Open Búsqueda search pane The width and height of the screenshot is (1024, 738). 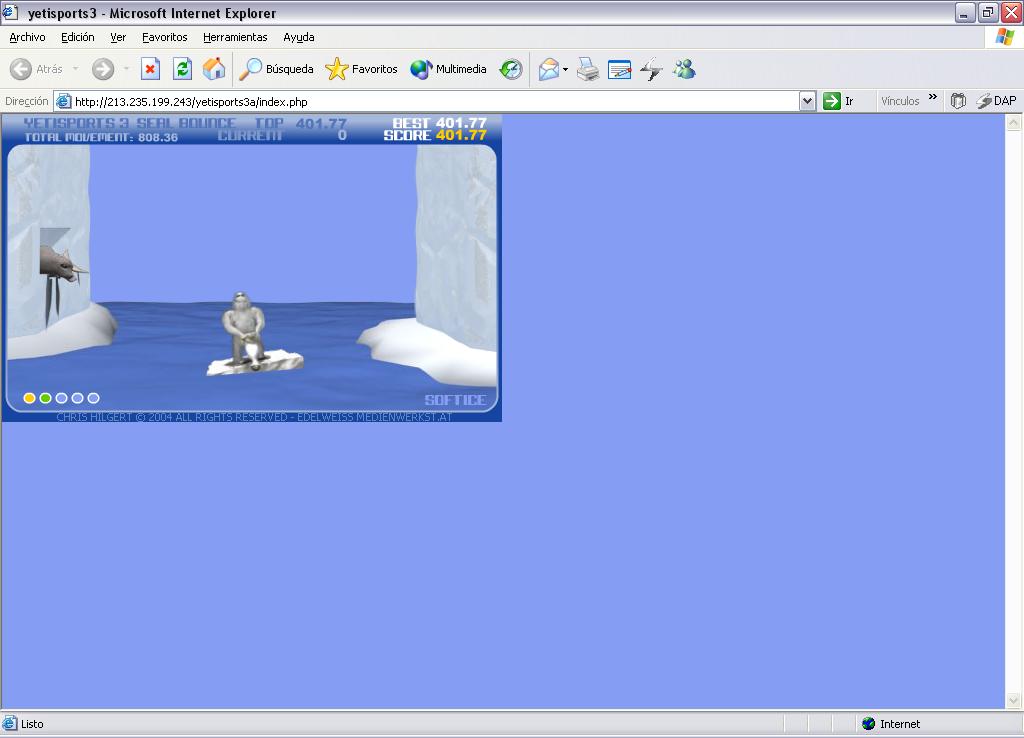pyautogui.click(x=276, y=69)
